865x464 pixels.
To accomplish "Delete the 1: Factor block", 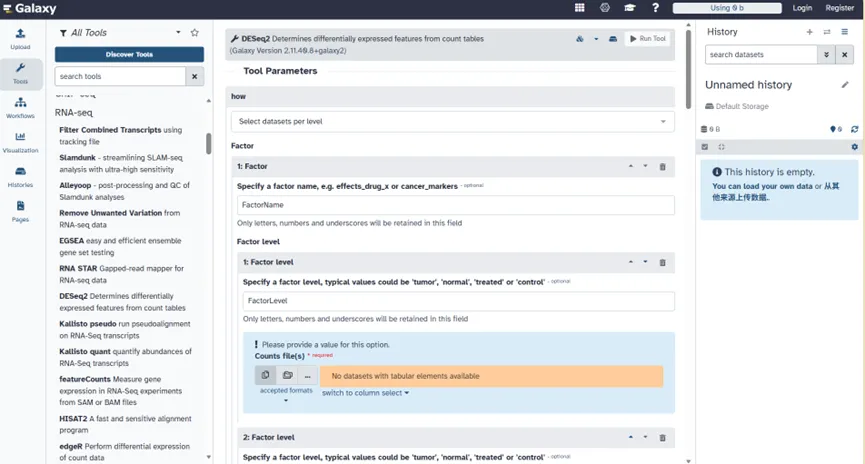I will click(663, 167).
